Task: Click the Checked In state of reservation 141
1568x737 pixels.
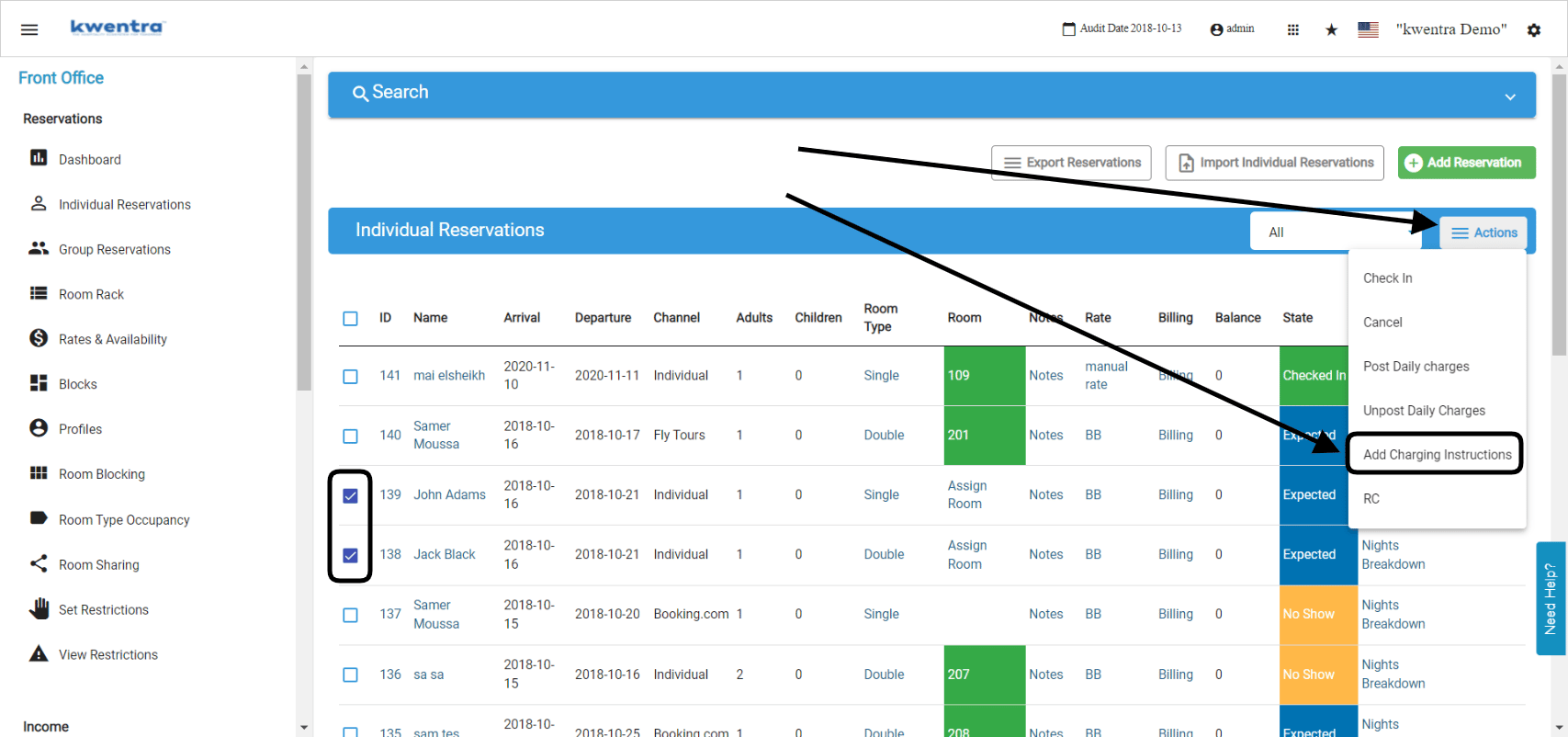Action: pyautogui.click(x=1314, y=376)
